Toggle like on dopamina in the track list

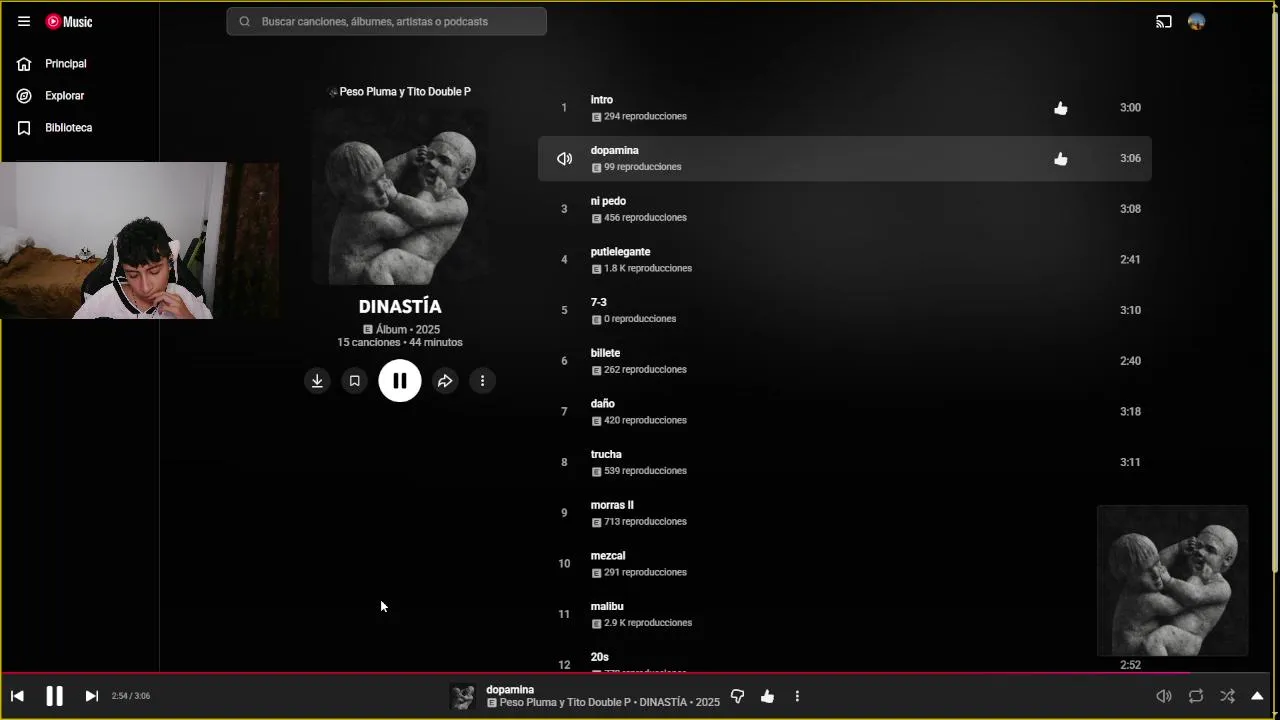(x=1061, y=159)
